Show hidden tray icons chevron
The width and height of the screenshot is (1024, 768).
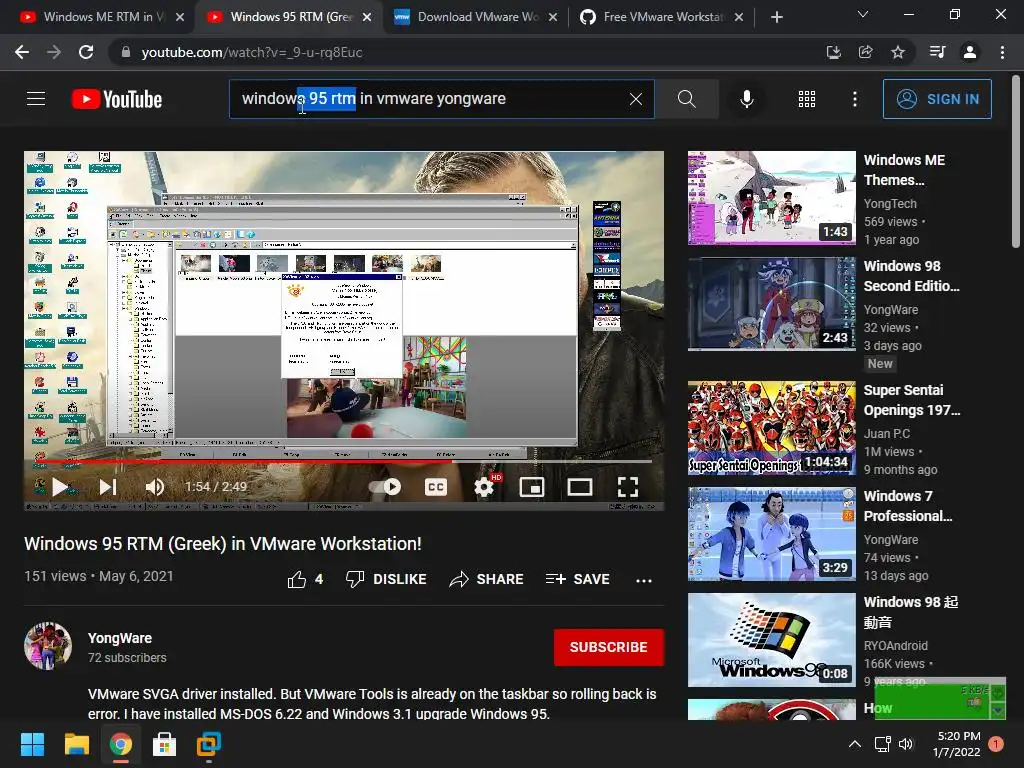click(x=854, y=744)
